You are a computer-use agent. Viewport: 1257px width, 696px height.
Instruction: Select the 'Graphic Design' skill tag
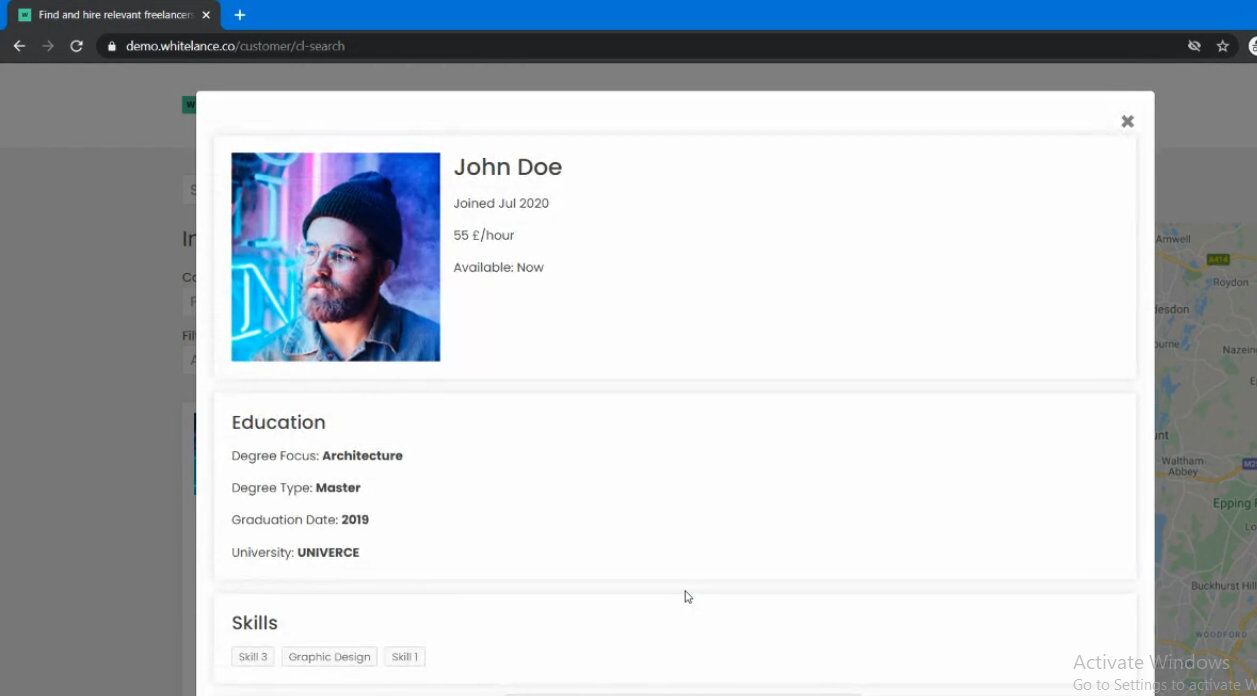point(329,657)
